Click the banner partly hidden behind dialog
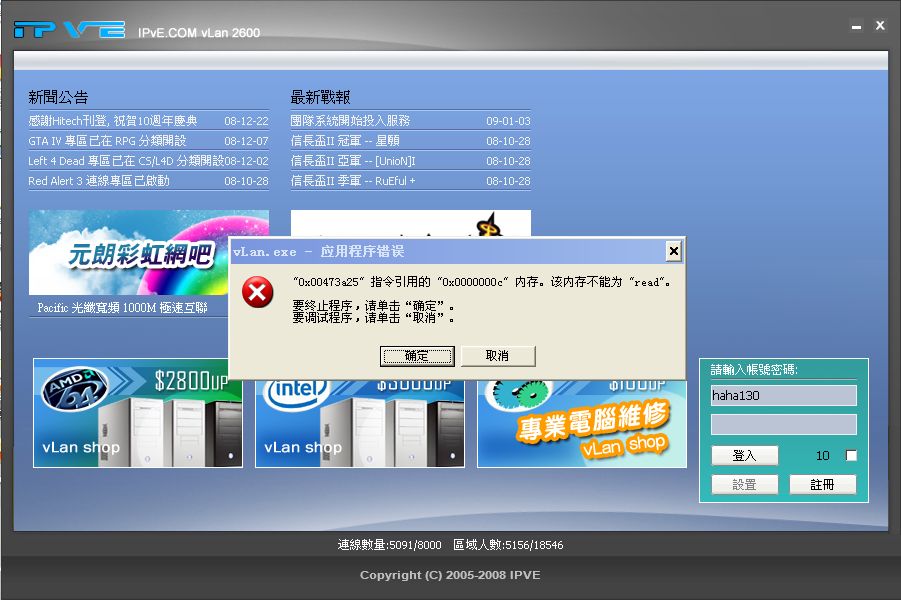This screenshot has height=600, width=901. pyautogui.click(x=410, y=223)
